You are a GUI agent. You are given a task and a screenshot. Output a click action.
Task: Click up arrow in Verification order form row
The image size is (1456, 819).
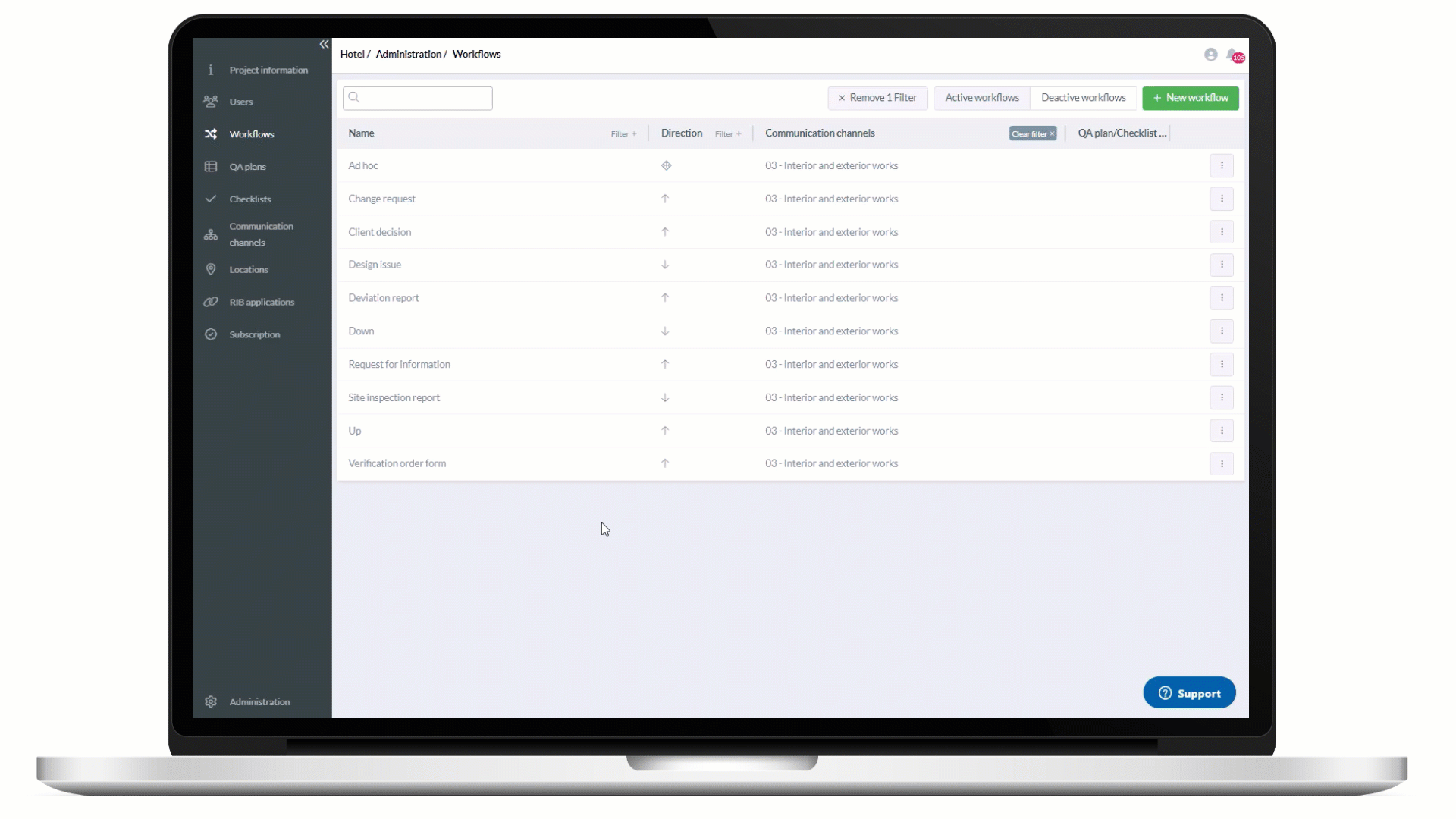[665, 463]
